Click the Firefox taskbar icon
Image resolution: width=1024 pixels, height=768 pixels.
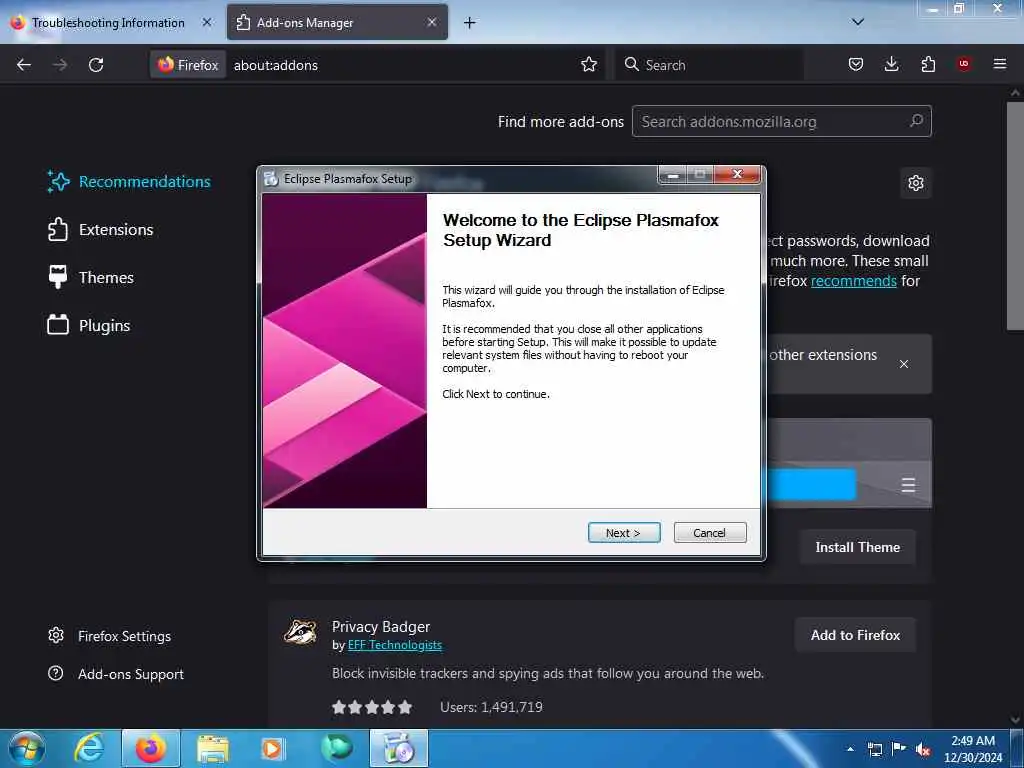151,748
